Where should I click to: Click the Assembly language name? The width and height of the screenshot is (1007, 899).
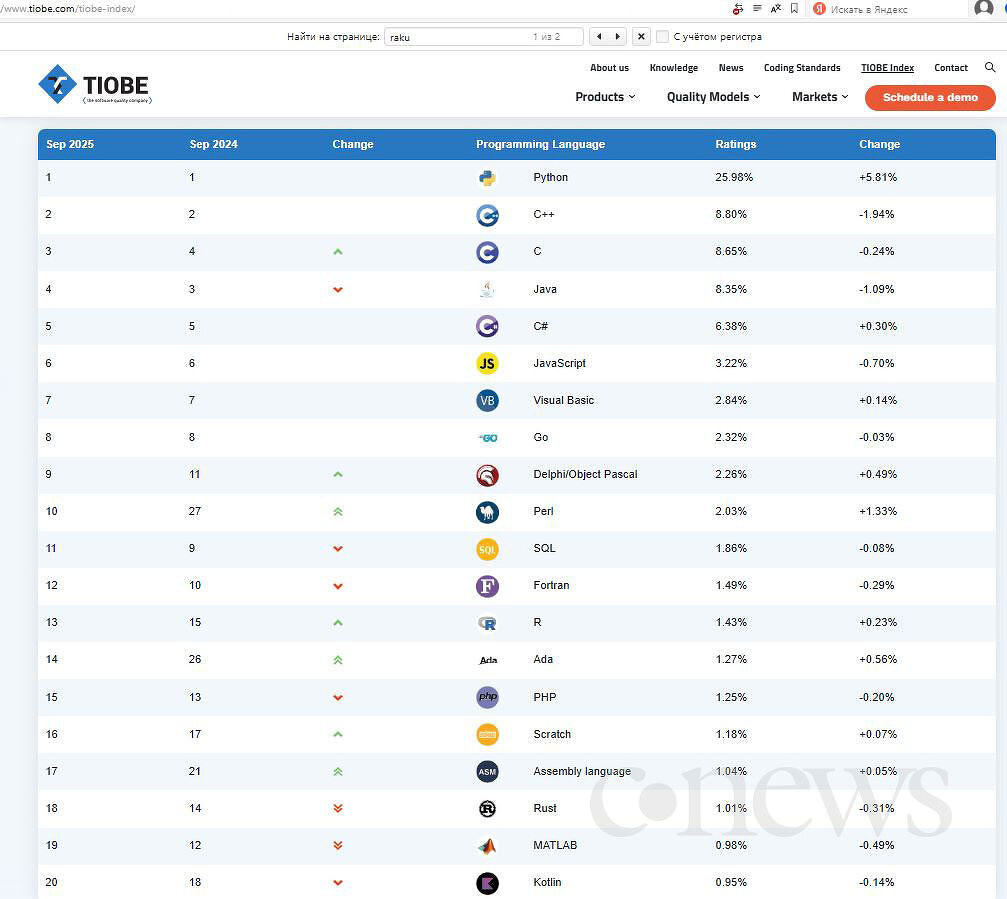(x=582, y=771)
